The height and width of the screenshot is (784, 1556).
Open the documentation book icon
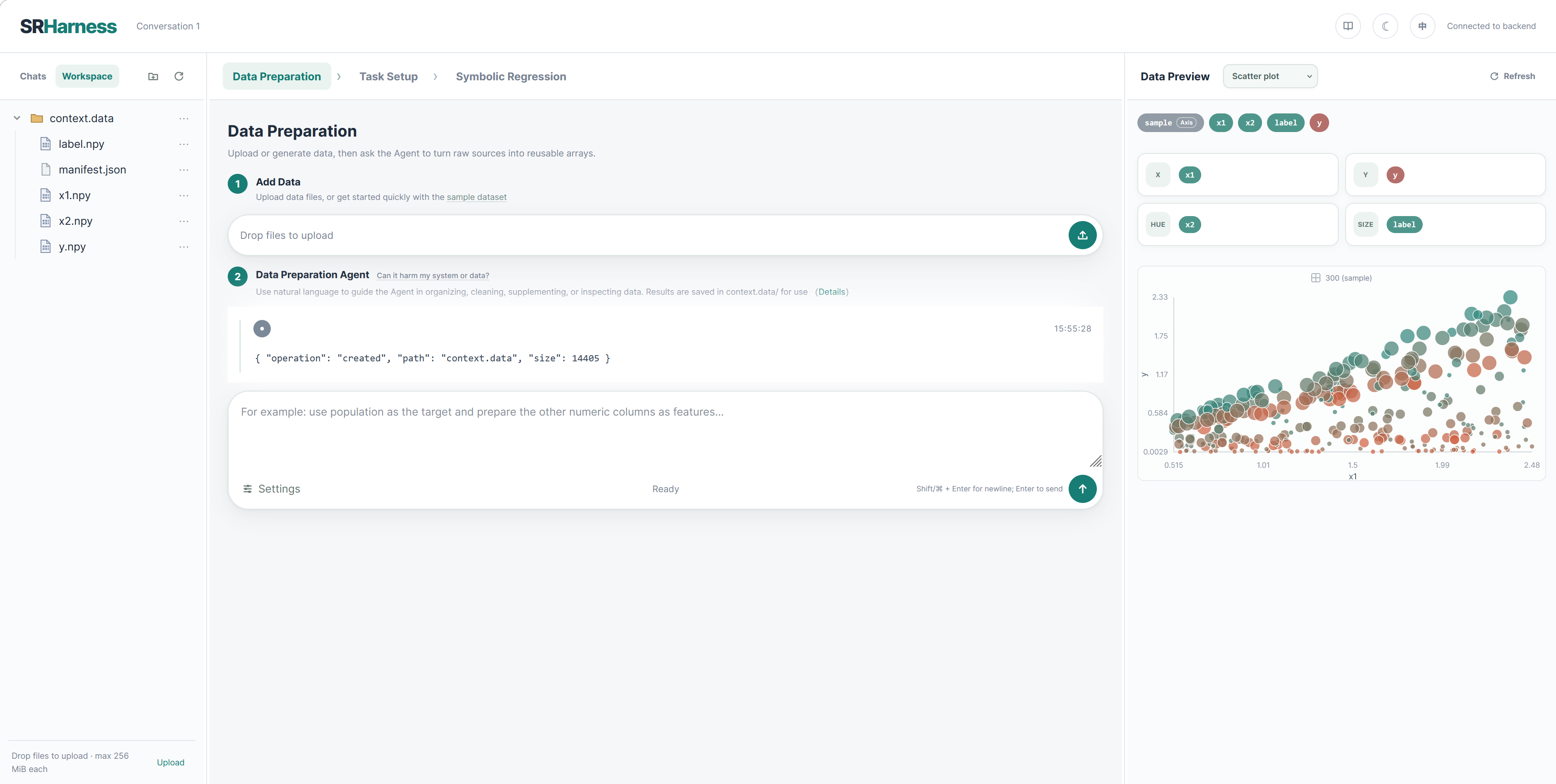[1348, 26]
